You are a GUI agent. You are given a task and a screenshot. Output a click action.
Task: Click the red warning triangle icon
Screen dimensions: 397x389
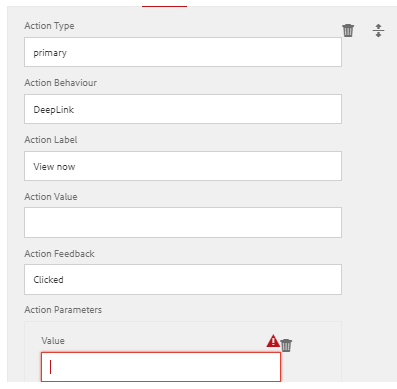pos(273,341)
